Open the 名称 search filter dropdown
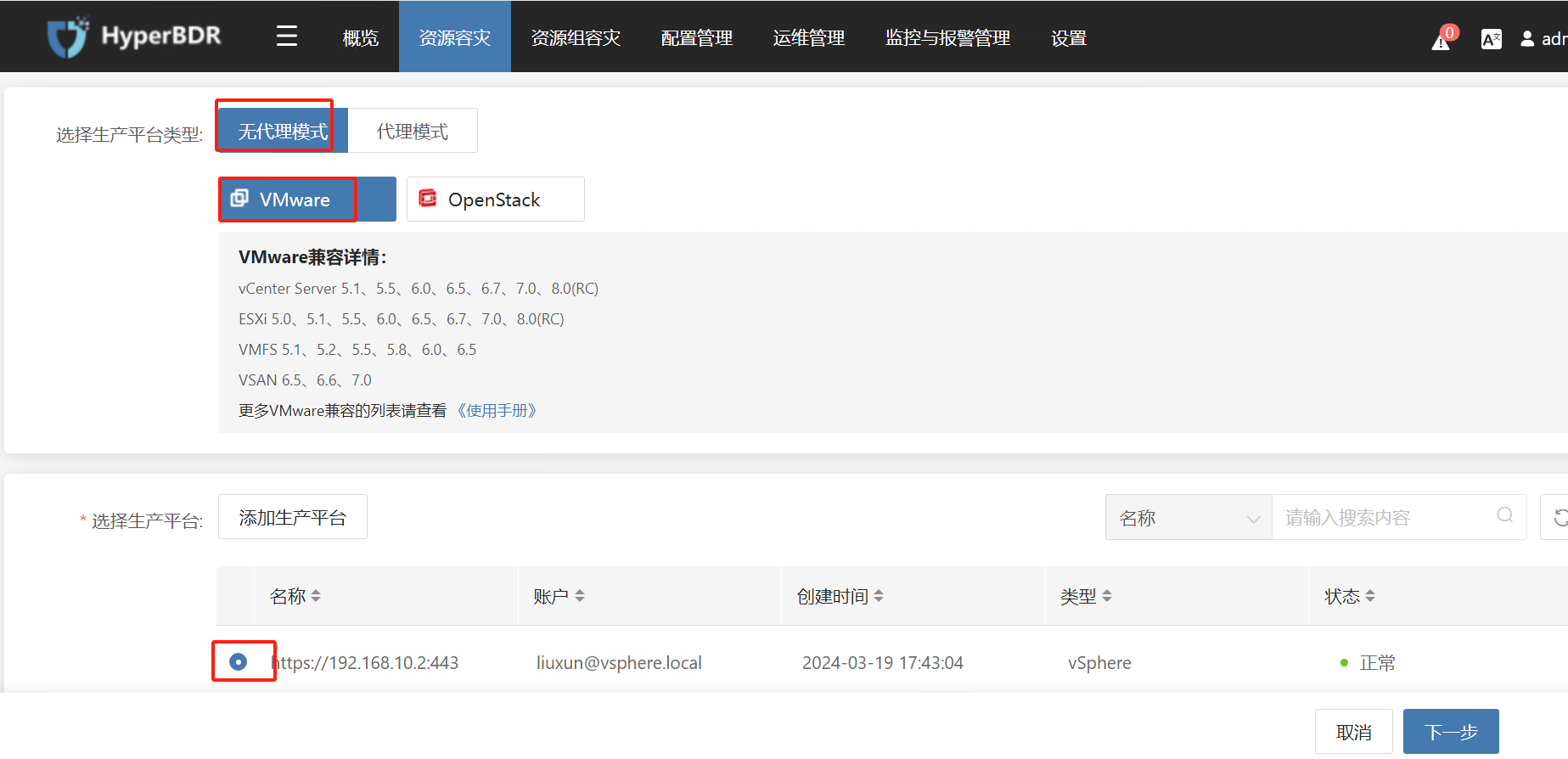 click(1189, 517)
